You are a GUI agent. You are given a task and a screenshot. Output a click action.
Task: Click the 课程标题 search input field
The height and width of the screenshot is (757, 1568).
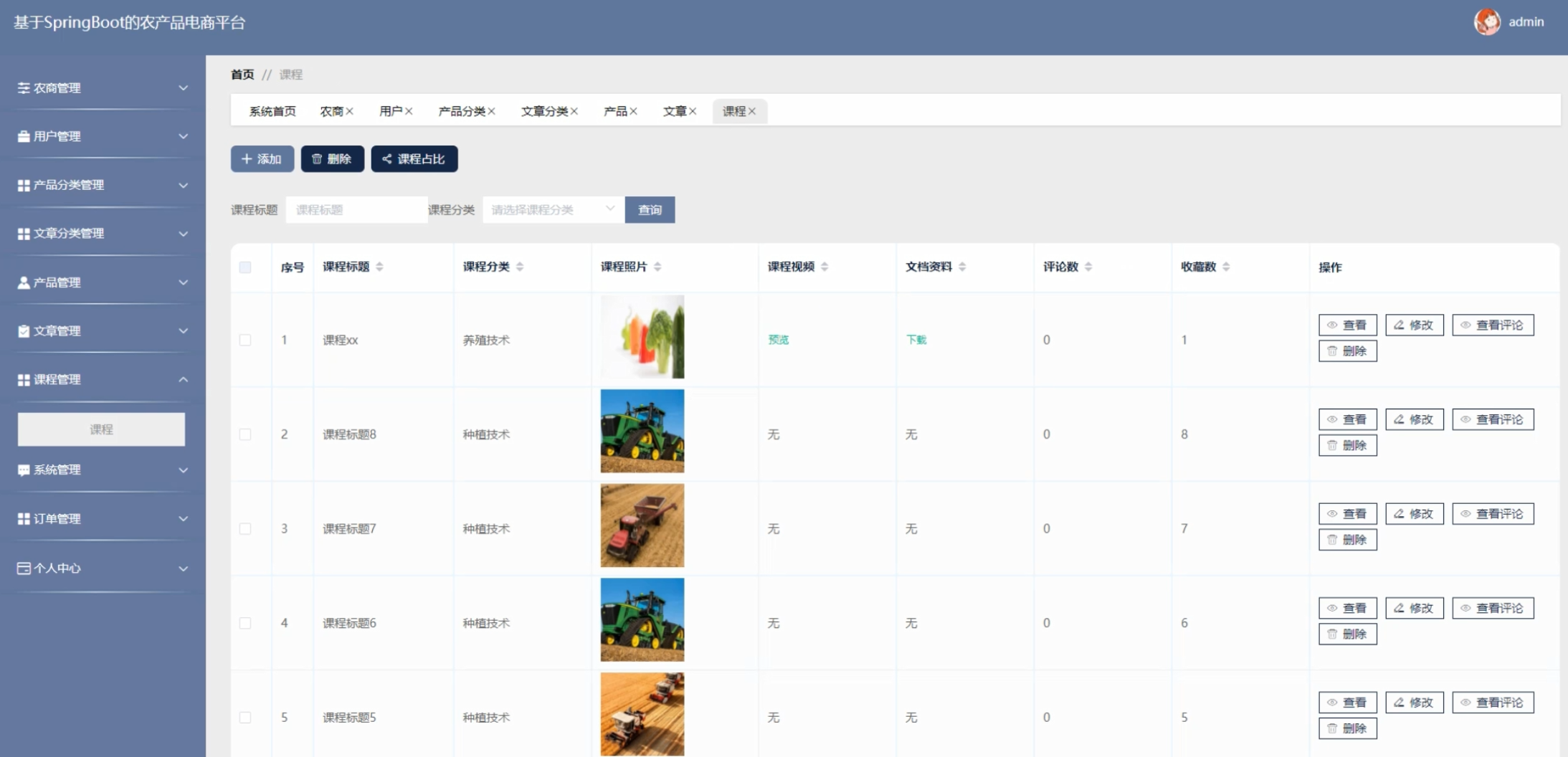coord(356,210)
